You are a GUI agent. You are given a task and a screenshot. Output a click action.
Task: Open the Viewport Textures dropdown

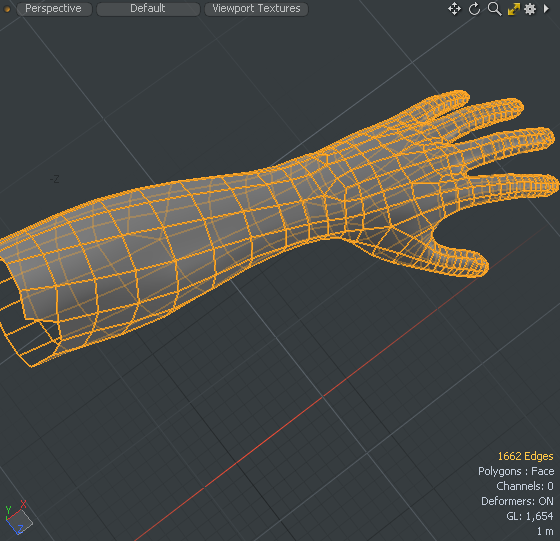click(x=256, y=9)
